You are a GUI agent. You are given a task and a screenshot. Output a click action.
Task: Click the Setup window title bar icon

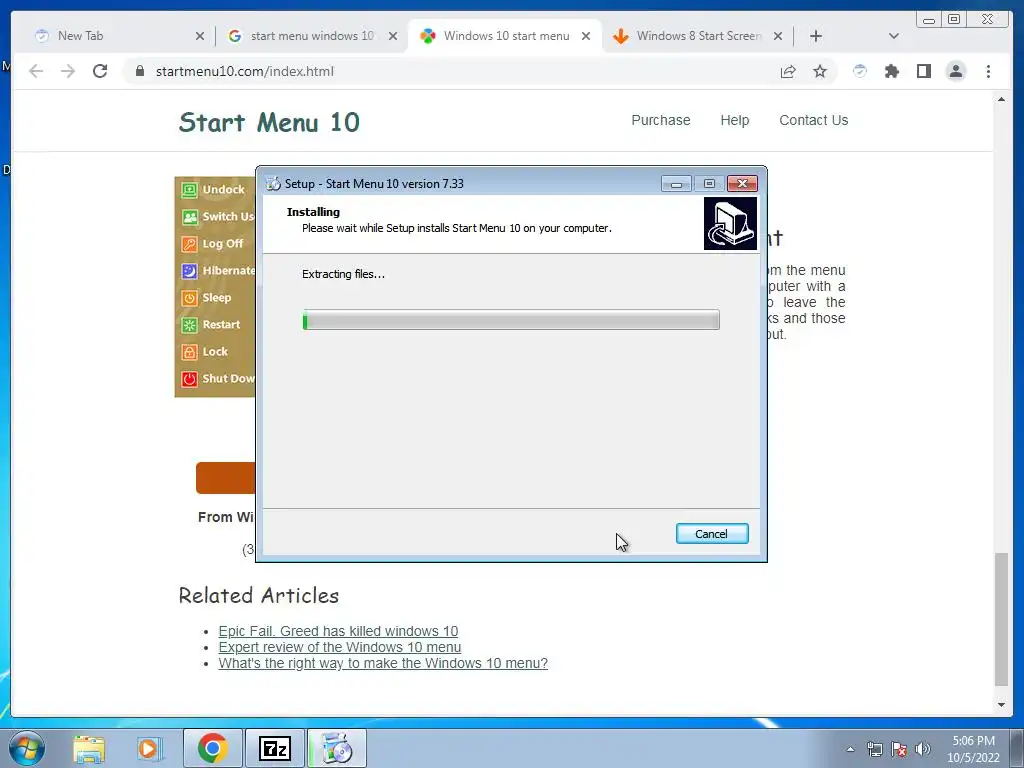point(273,184)
